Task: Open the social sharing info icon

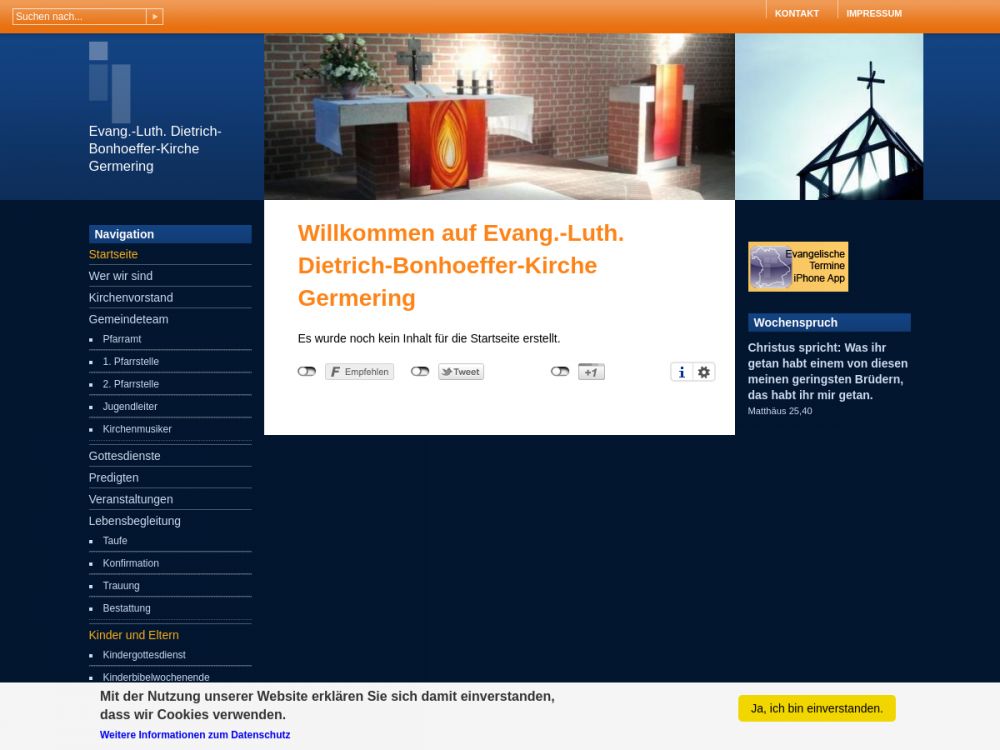Action: pos(681,372)
